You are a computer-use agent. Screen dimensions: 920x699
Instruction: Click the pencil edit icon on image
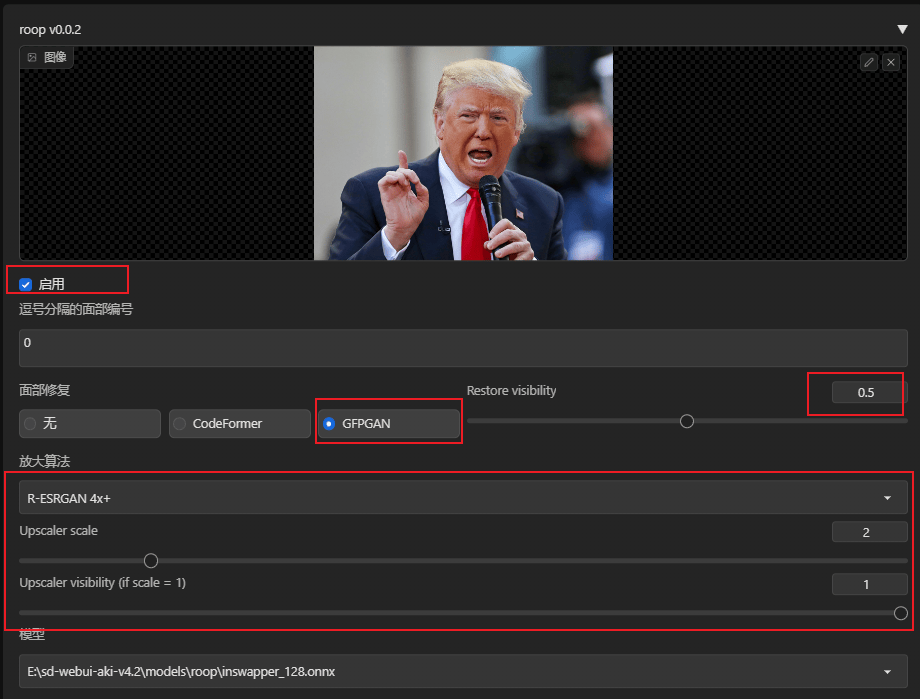[x=869, y=62]
